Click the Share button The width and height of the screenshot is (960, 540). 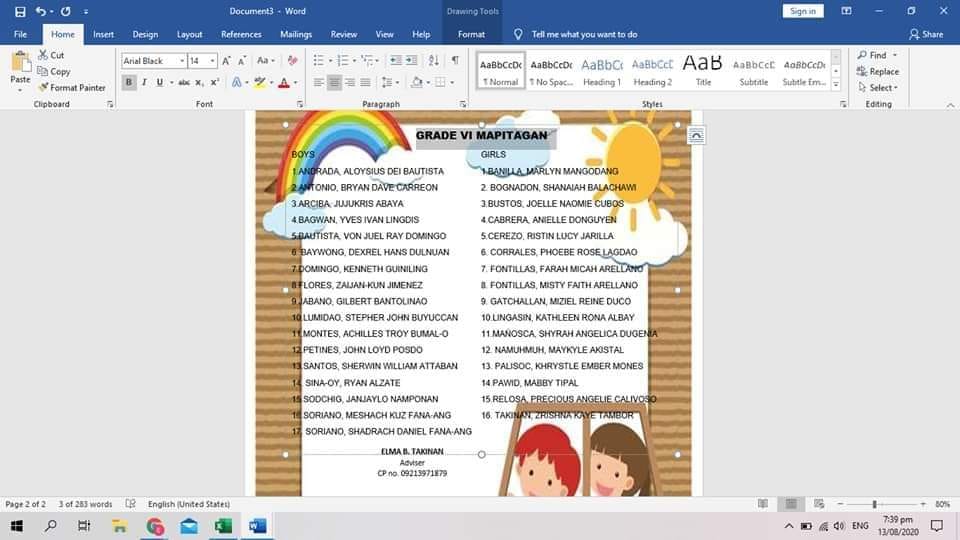(926, 34)
